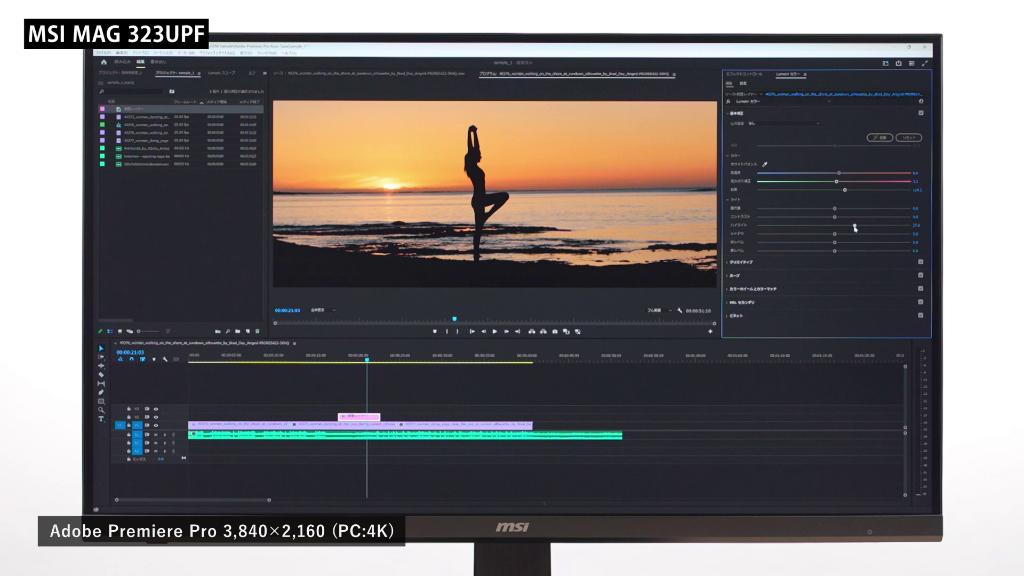Click the Reset button in Lumetri panel
The width and height of the screenshot is (1024, 576).
[x=908, y=137]
